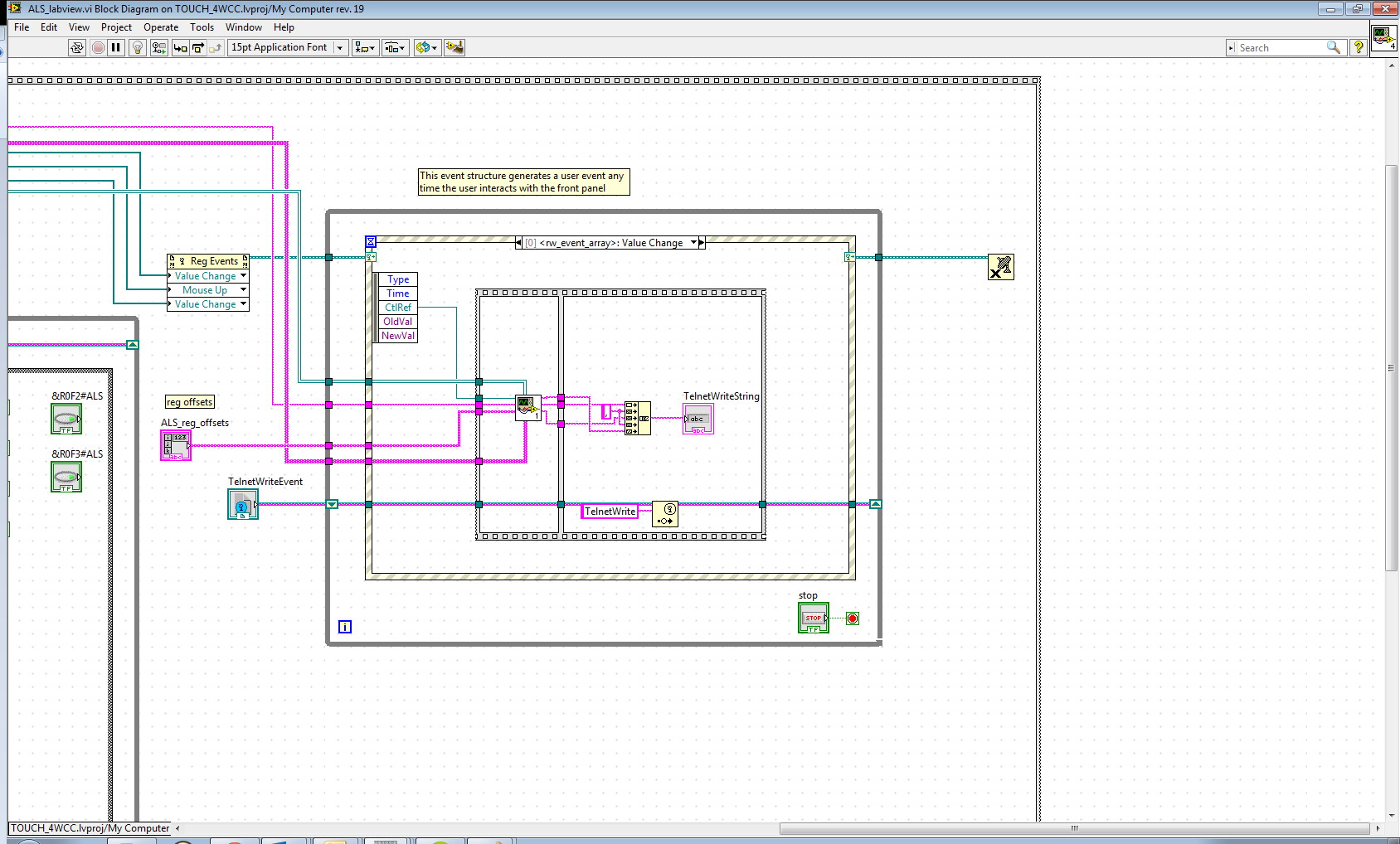Select the &R0F2#ALS boolean terminal
Viewport: 1400px width, 844px height.
(66, 419)
